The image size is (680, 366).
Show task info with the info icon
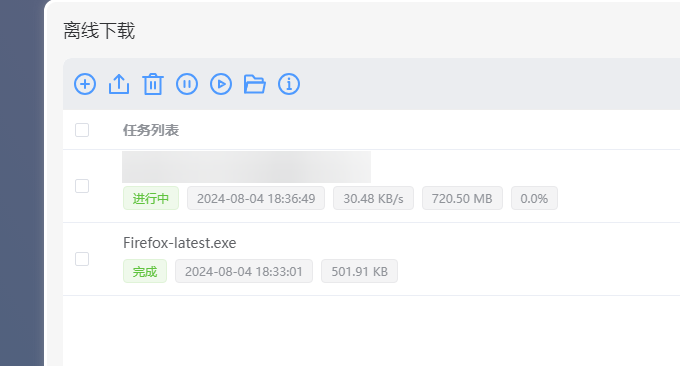(x=289, y=84)
